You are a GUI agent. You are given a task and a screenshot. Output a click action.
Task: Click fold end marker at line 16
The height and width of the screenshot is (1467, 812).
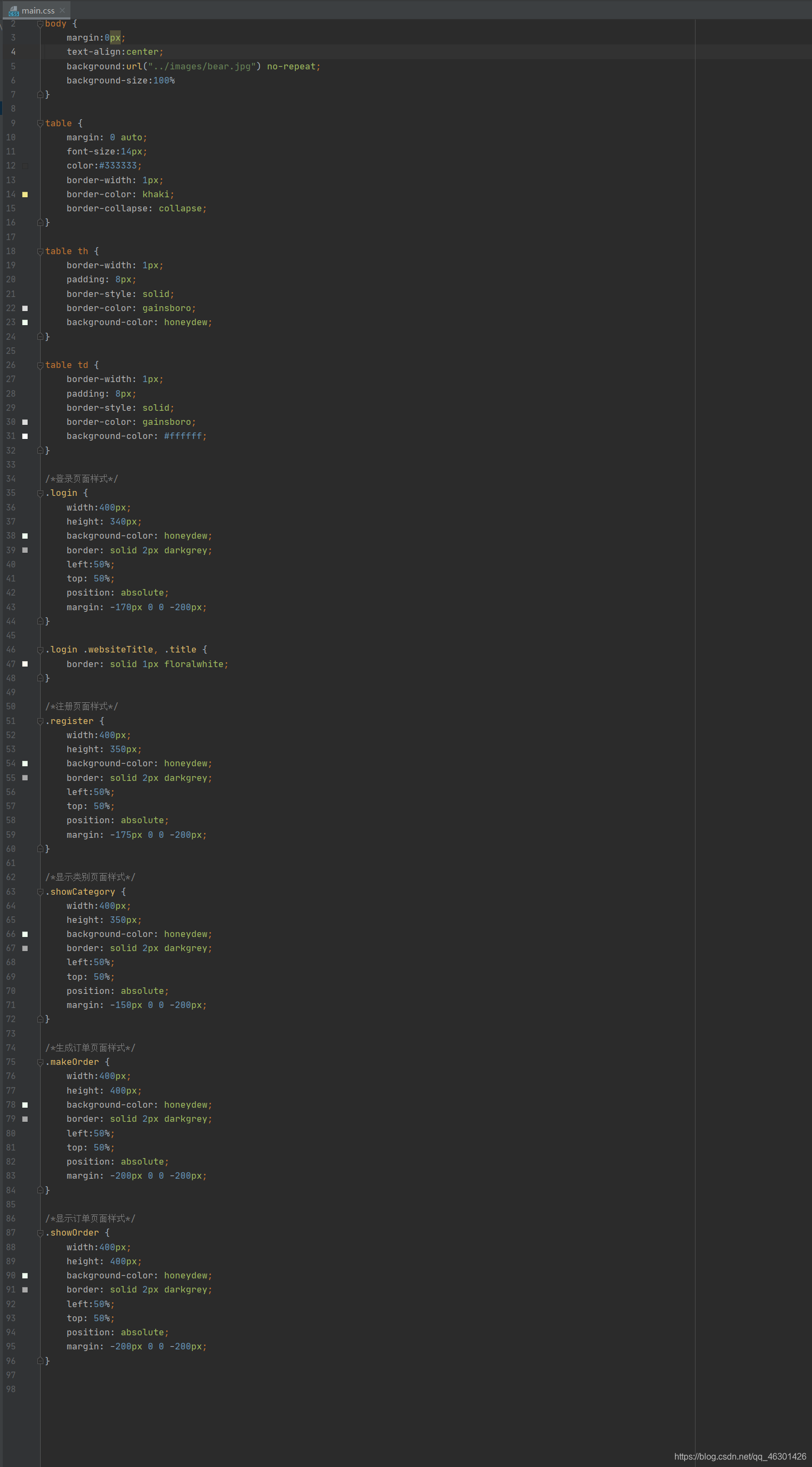40,223
